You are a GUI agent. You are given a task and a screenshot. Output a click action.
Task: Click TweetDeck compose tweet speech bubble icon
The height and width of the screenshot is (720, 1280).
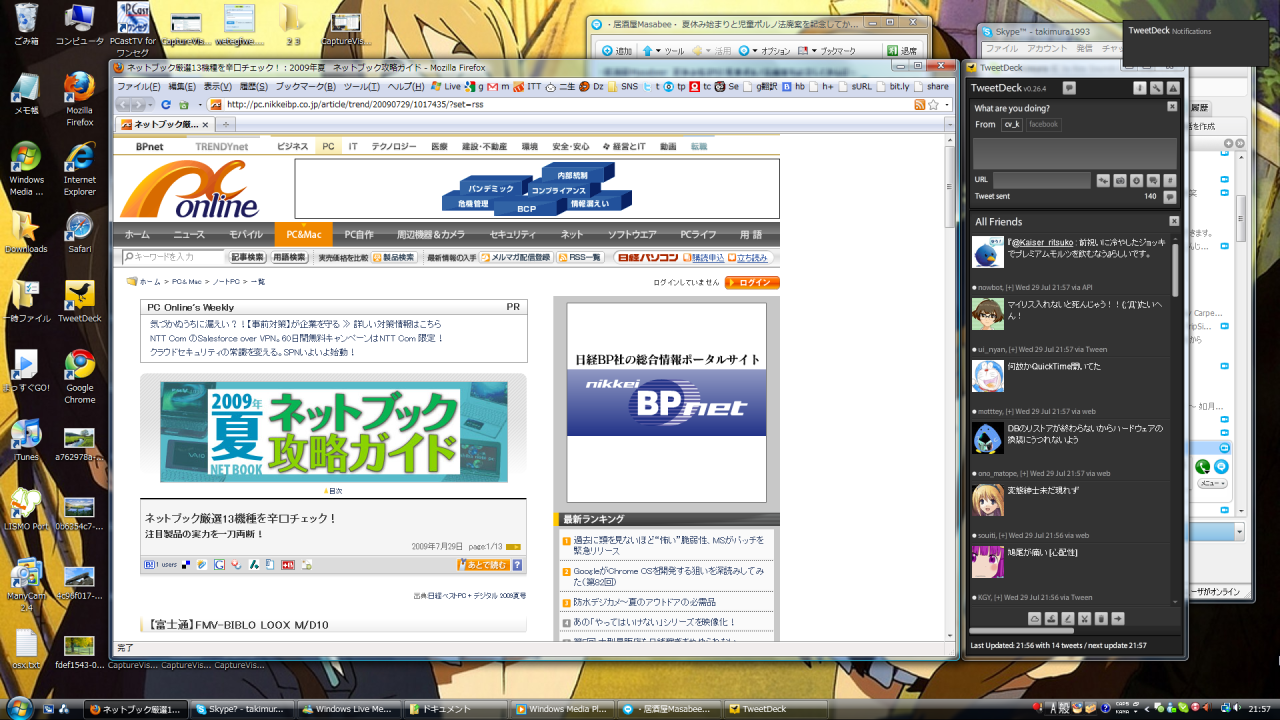[x=1069, y=88]
